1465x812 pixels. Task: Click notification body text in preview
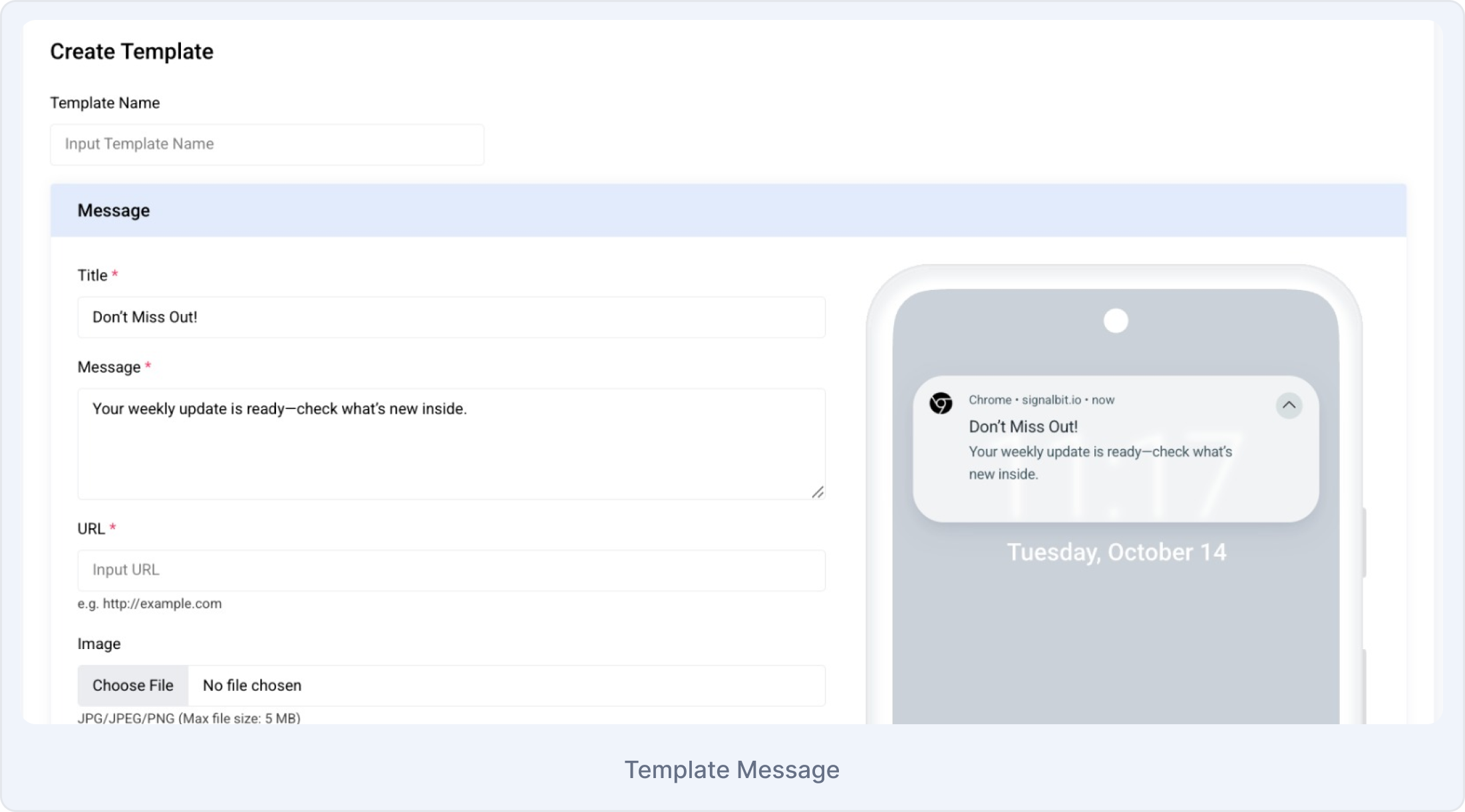click(x=1100, y=462)
